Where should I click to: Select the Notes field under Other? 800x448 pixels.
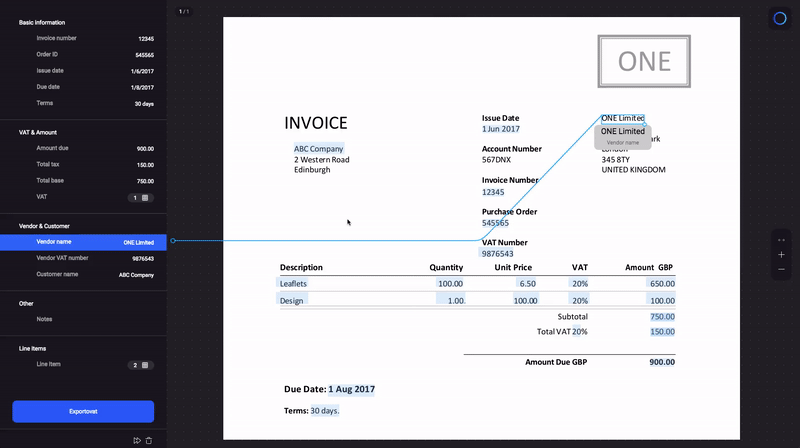click(x=83, y=319)
